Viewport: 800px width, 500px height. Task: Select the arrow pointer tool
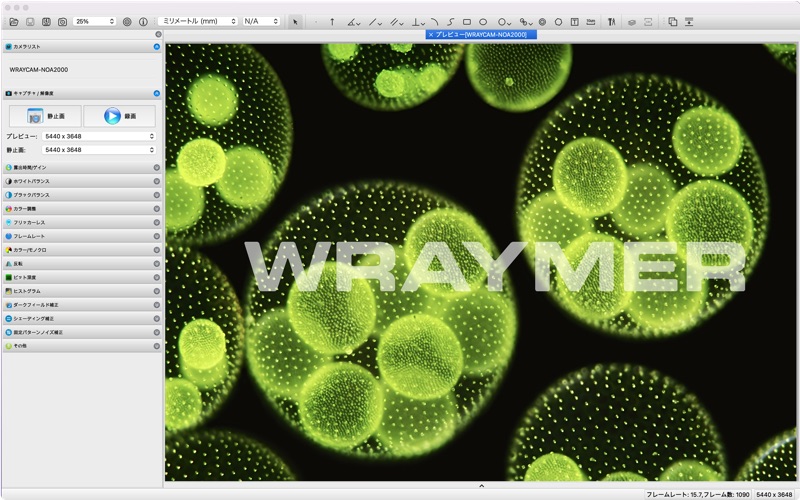coord(295,21)
